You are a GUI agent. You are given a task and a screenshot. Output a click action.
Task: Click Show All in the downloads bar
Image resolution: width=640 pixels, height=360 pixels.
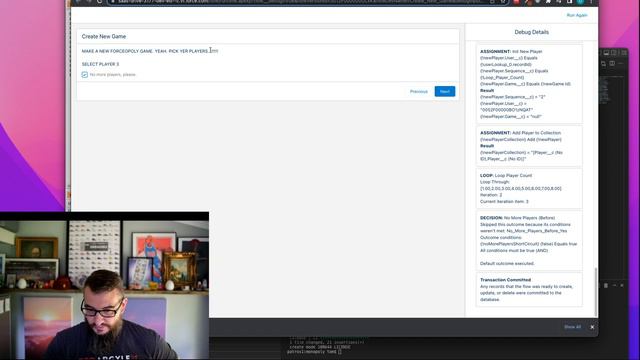[x=572, y=327]
